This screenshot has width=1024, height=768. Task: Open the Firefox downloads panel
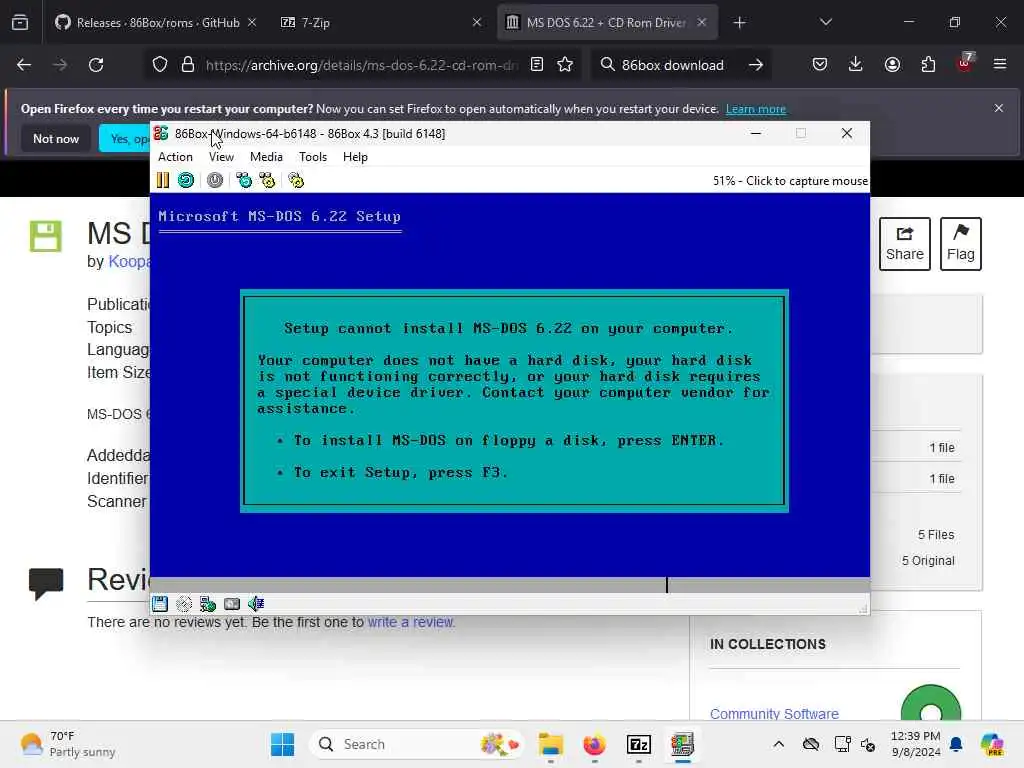tap(856, 65)
